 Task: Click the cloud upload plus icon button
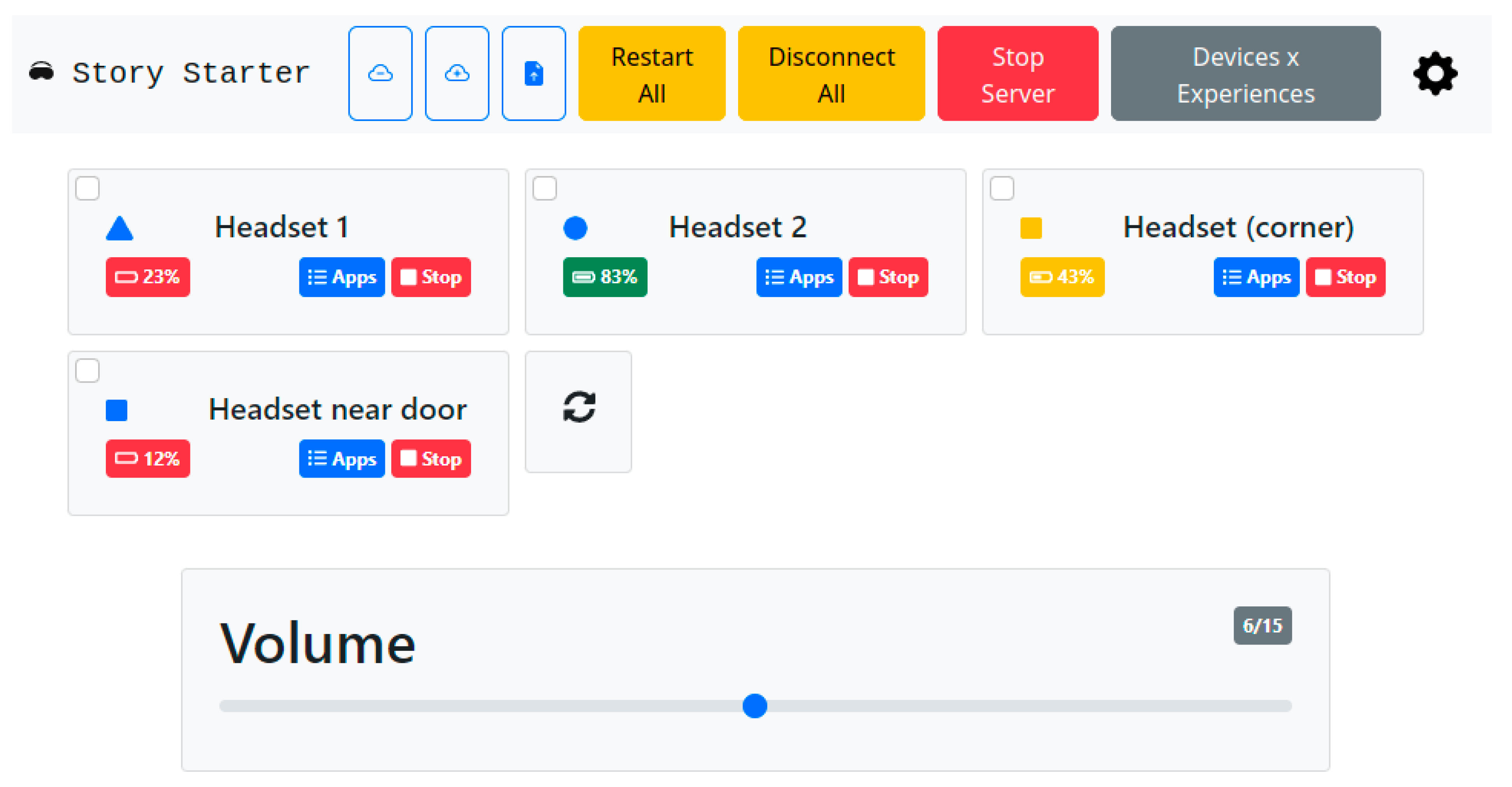[457, 73]
